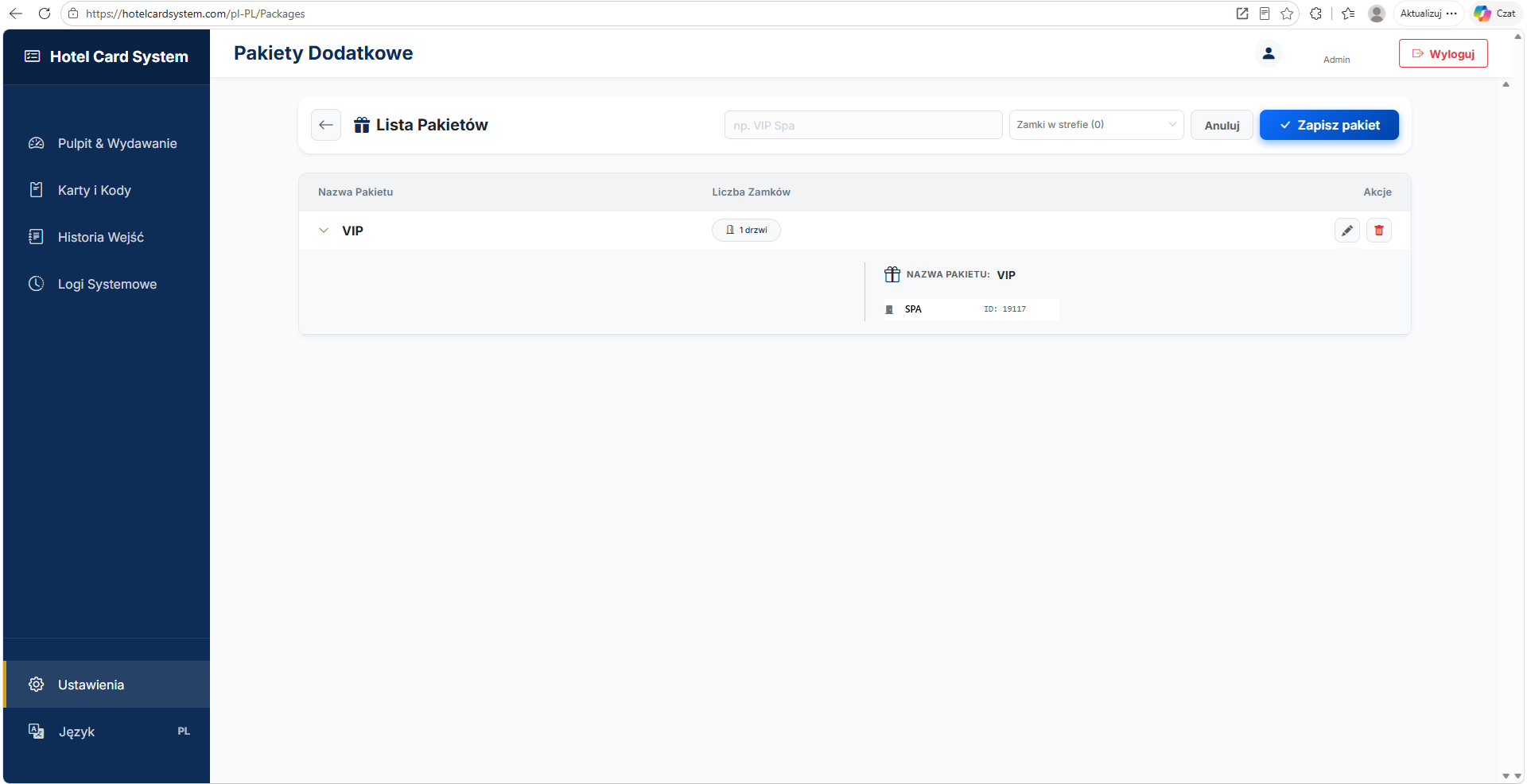Go to Karty i Kody menu item
The height and width of the screenshot is (784, 1527).
pyautogui.click(x=107, y=190)
